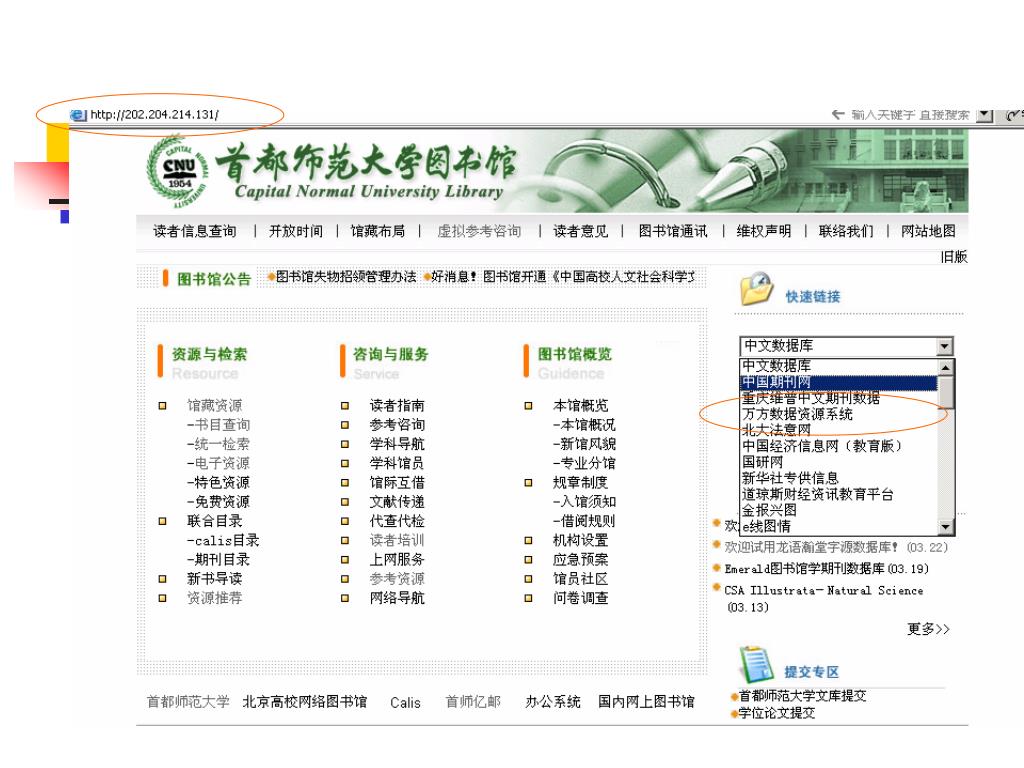Open 入馆须知 link
Viewport: 1024px width, 768px height.
pyautogui.click(x=584, y=502)
